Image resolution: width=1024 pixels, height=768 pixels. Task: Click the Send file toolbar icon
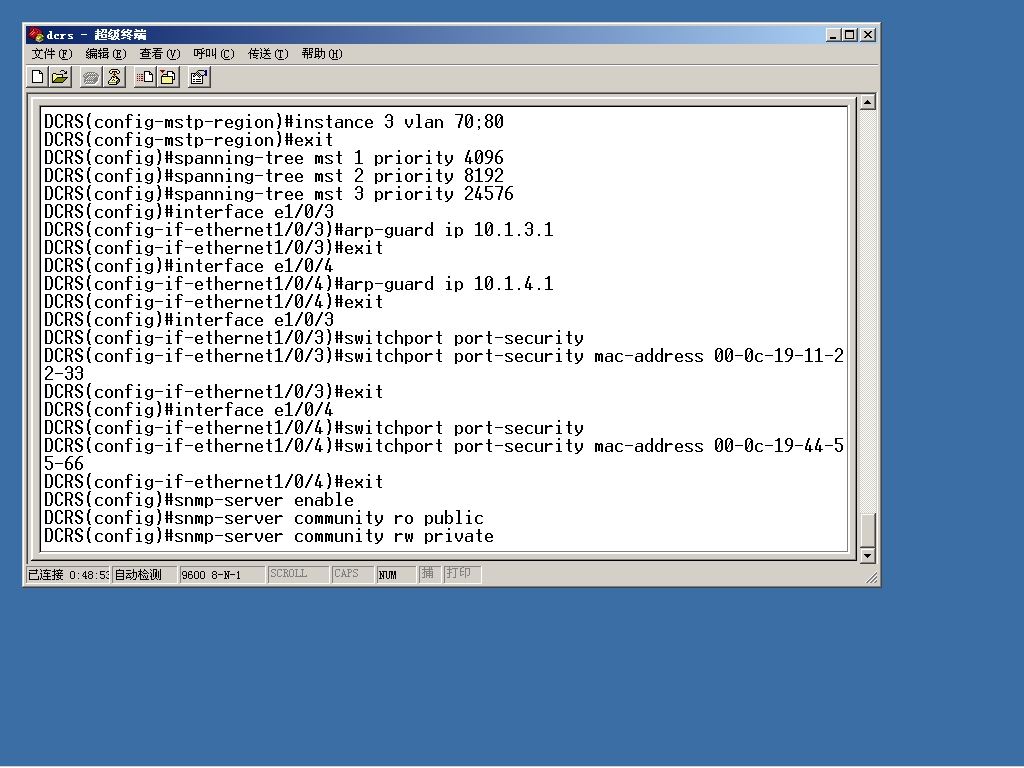145,77
